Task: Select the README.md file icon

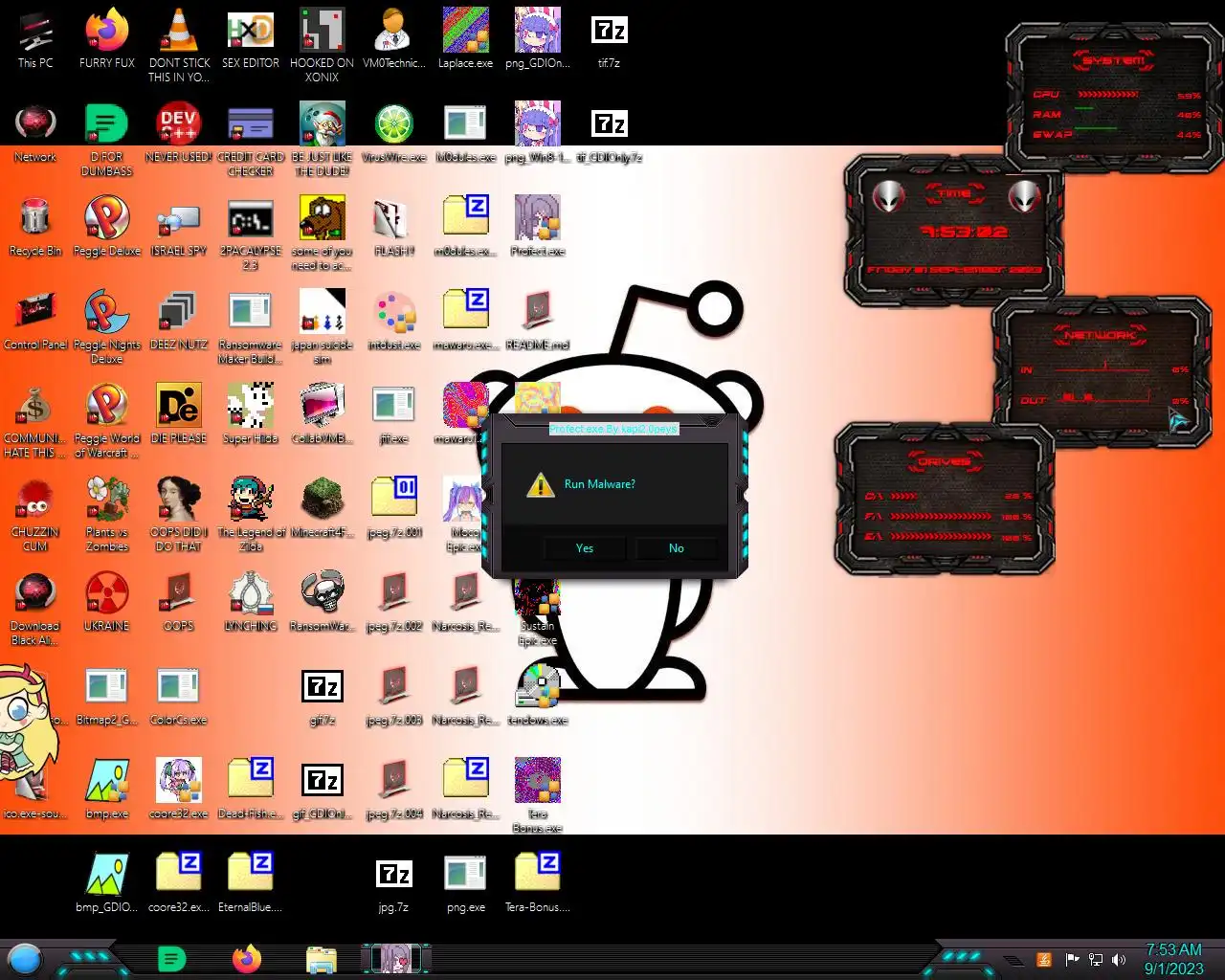Action: pyautogui.click(x=537, y=321)
